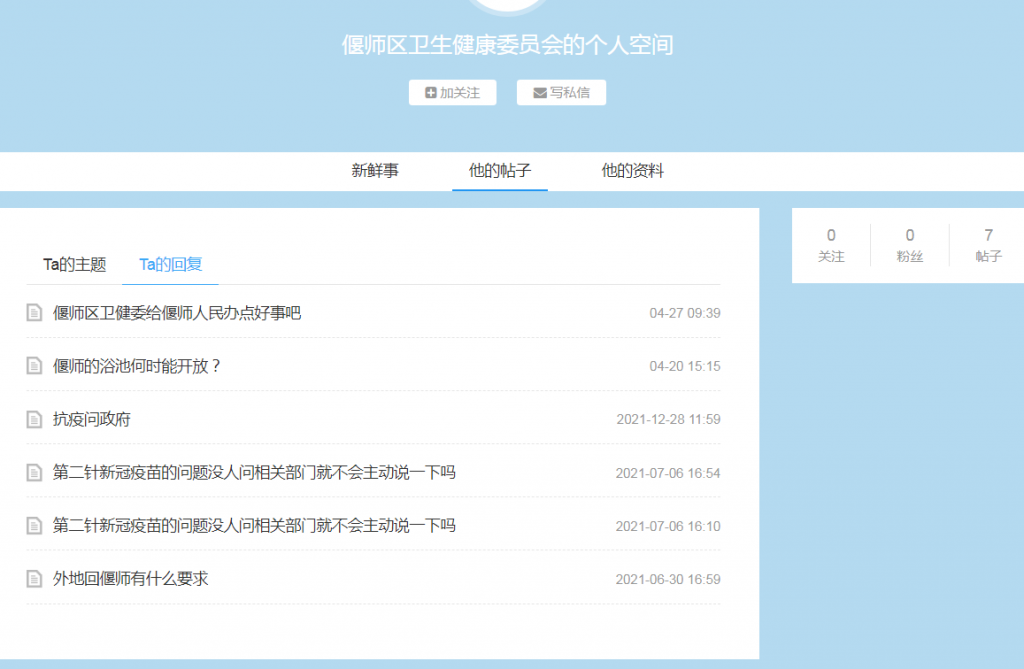Screen dimensions: 1024x669
Task: Click the plus icon in 加关注 button
Action: click(431, 93)
